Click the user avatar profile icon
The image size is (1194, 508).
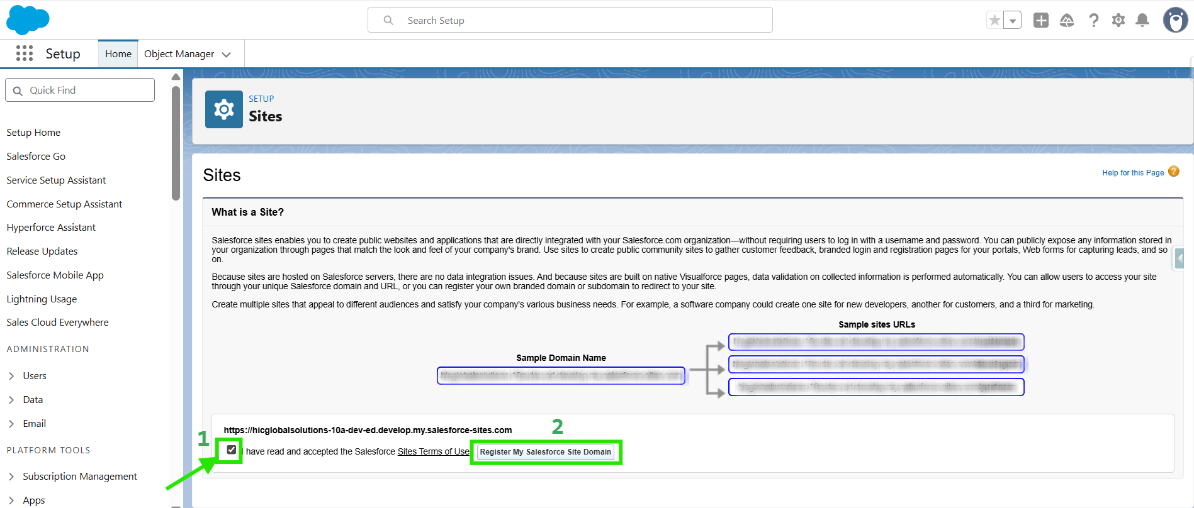coord(1176,21)
